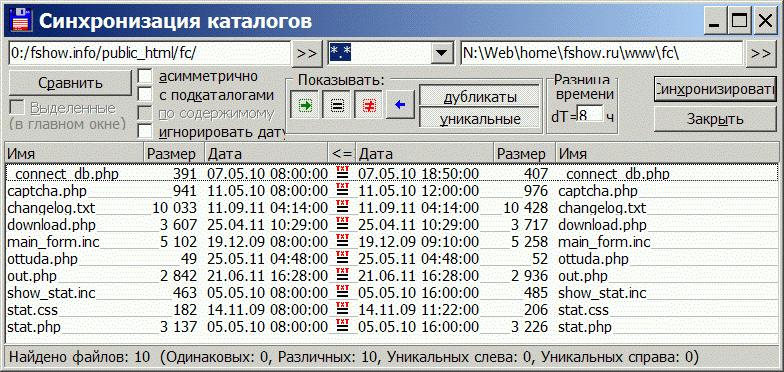The height and width of the screenshot is (372, 784).
Task: Click the blue left-arrow direction button
Action: pyautogui.click(x=400, y=104)
